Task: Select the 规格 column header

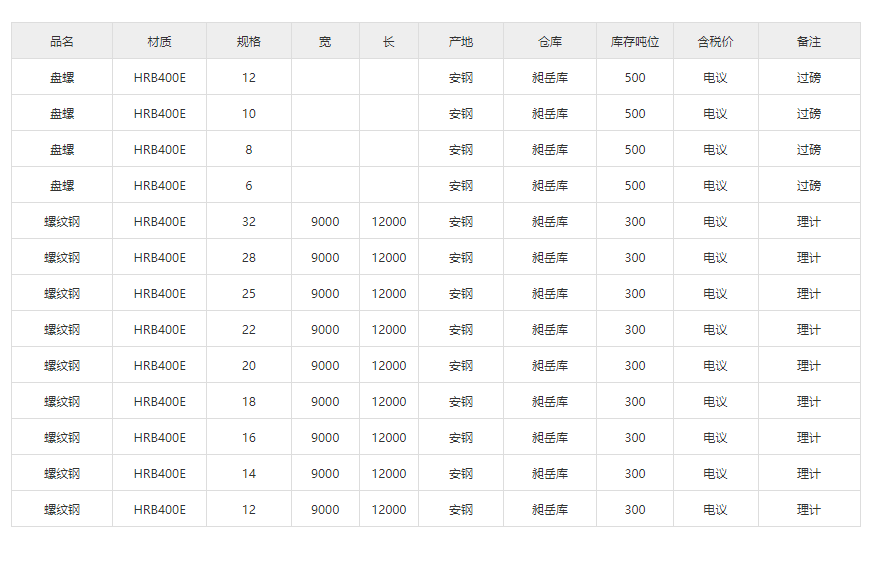Action: [249, 41]
